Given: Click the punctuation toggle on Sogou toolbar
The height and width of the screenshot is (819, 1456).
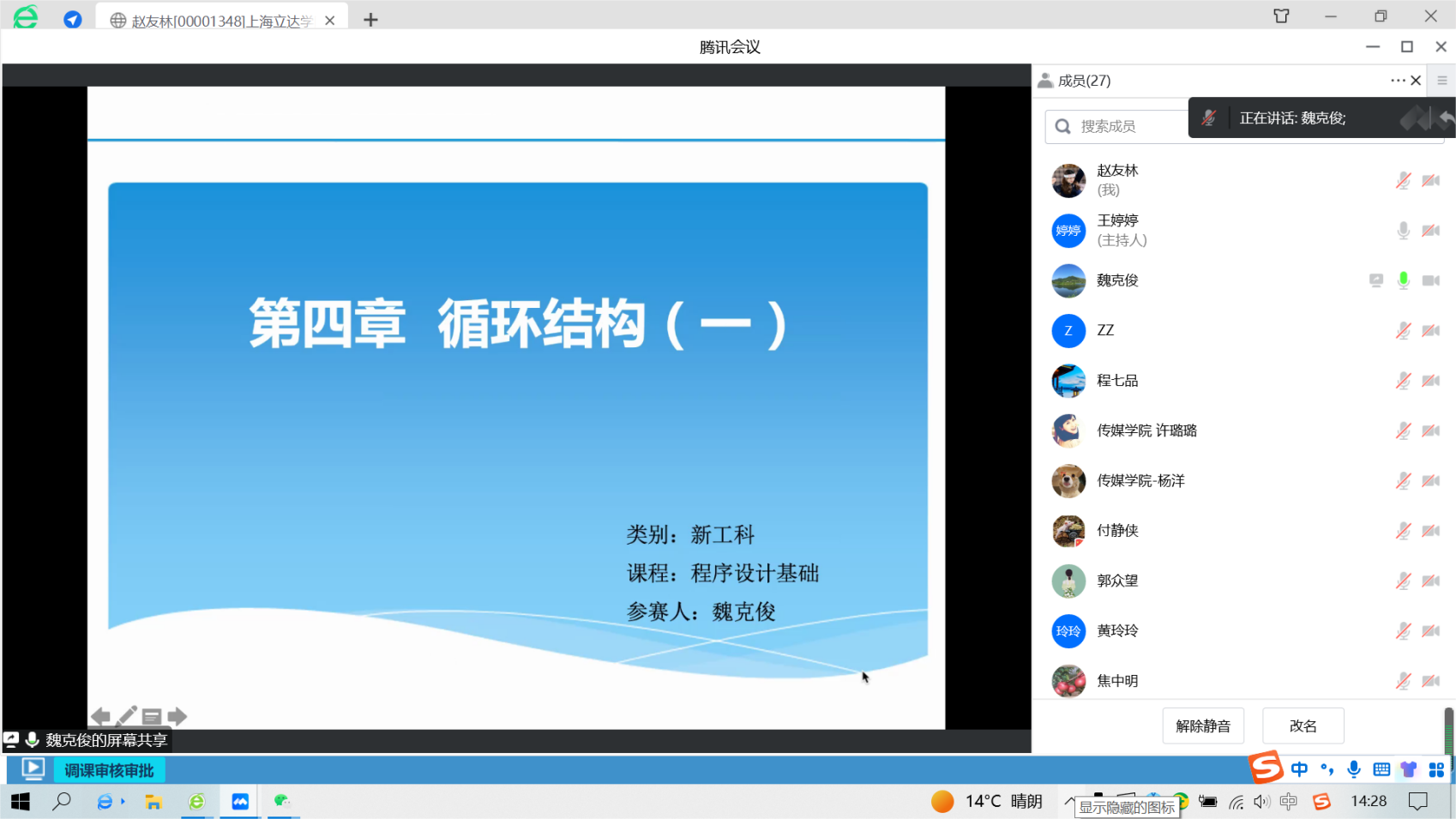Looking at the screenshot, I should tap(1327, 769).
